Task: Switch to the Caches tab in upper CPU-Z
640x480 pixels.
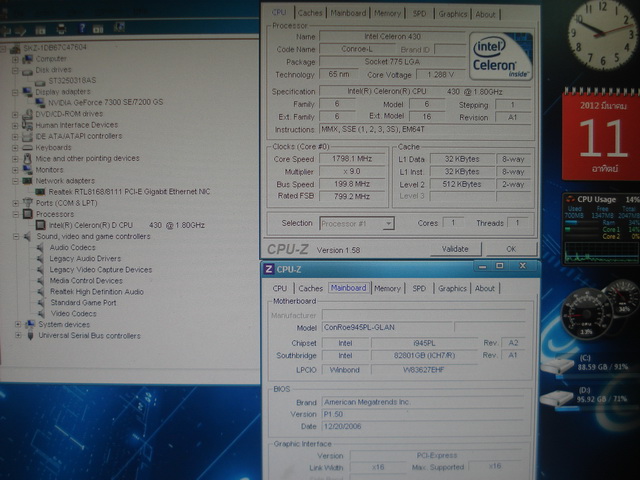Action: click(310, 14)
